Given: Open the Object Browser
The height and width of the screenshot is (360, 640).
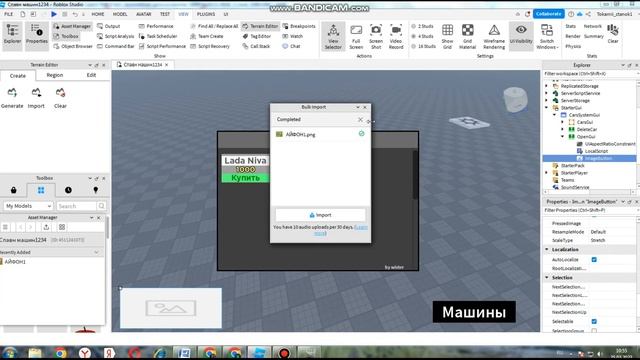Looking at the screenshot, I should tap(73, 47).
